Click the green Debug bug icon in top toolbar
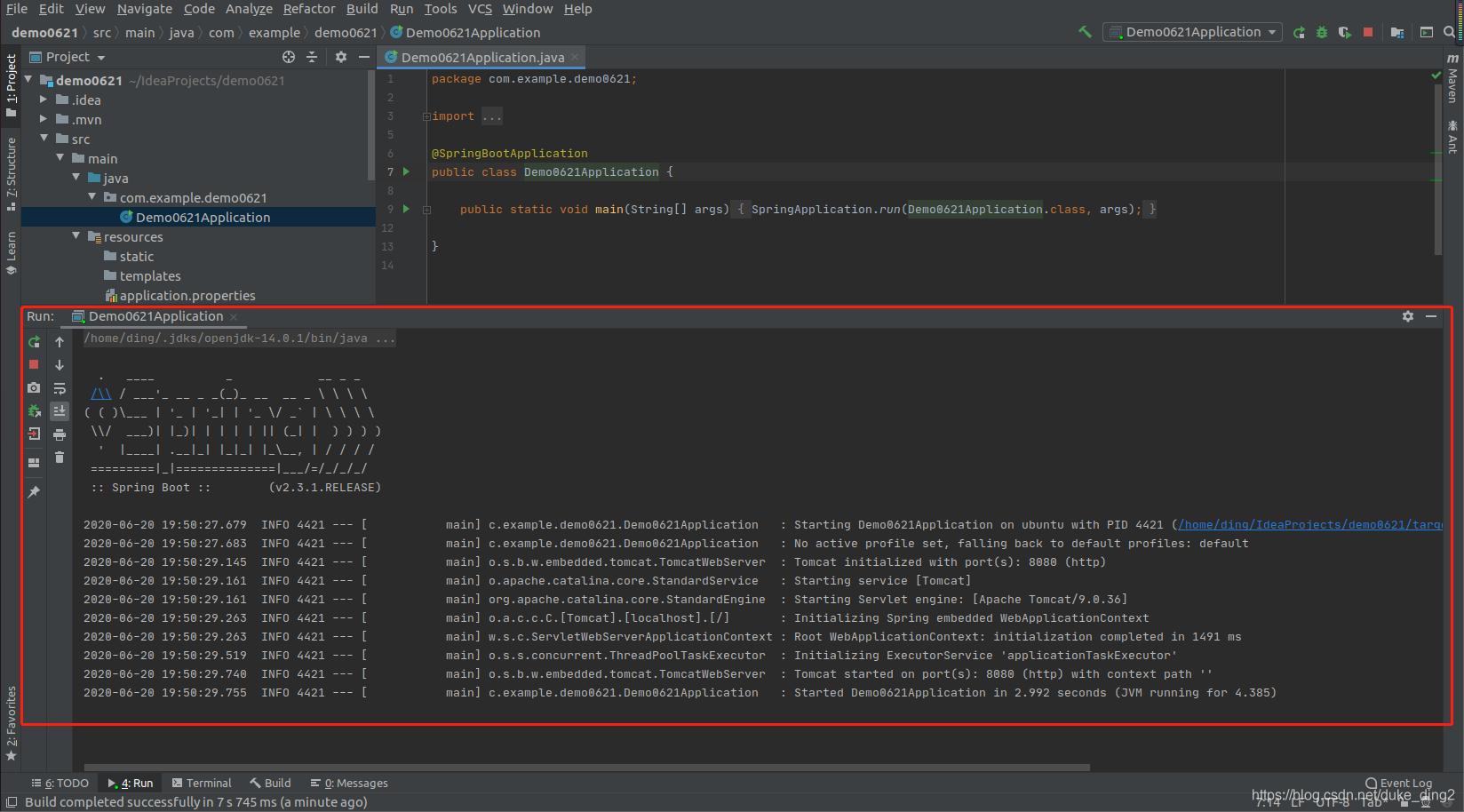The image size is (1464, 812). 1322,32
